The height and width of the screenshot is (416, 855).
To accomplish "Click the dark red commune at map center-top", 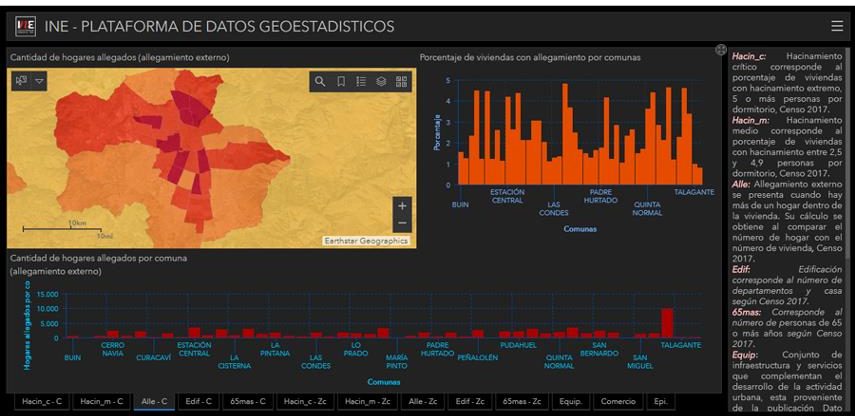I will click(190, 107).
